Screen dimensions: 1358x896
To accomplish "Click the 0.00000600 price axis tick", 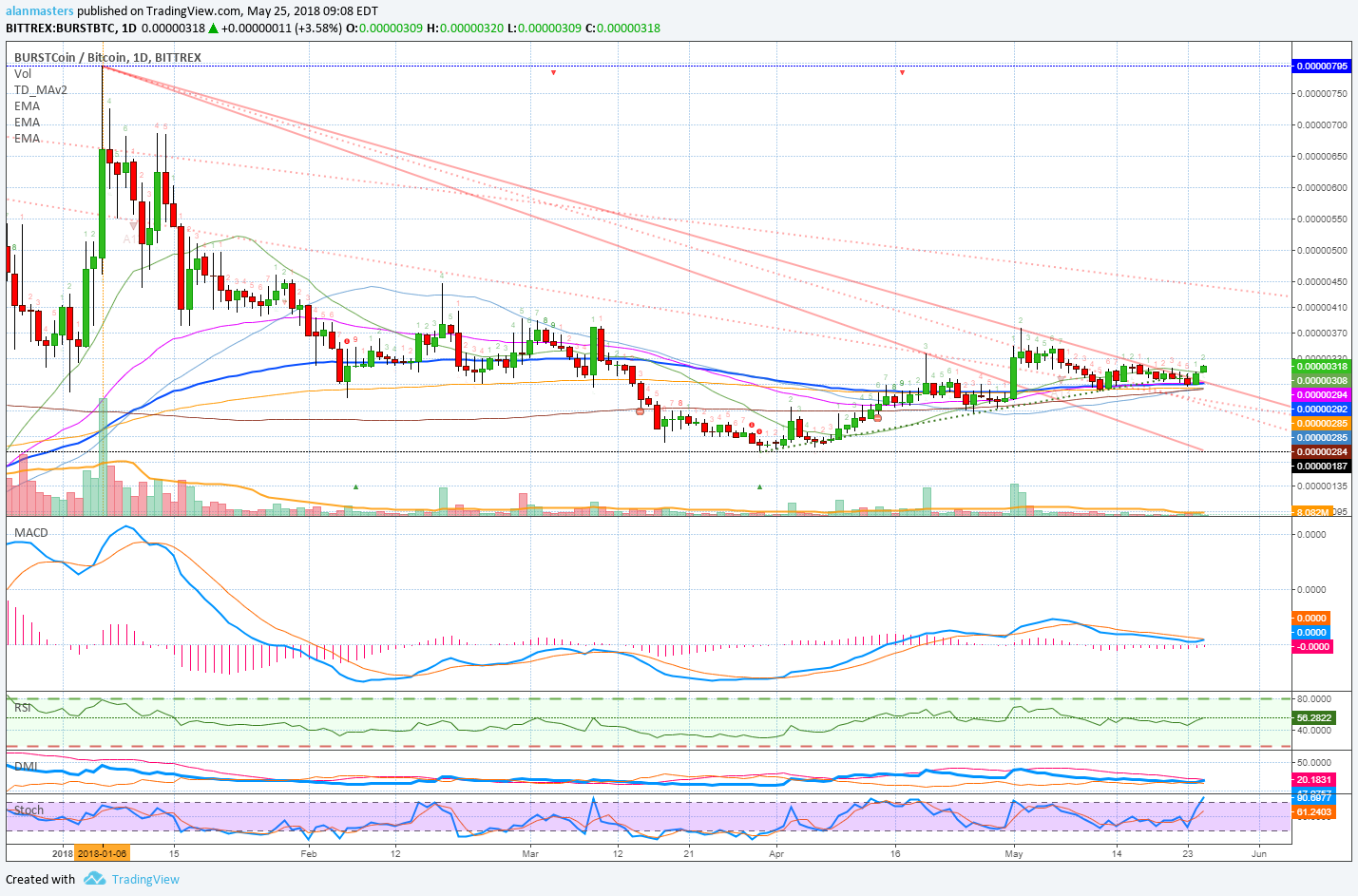I will [x=1322, y=188].
